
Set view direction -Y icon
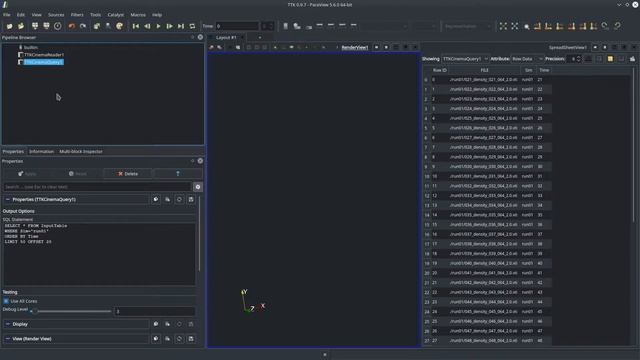[x=571, y=26]
